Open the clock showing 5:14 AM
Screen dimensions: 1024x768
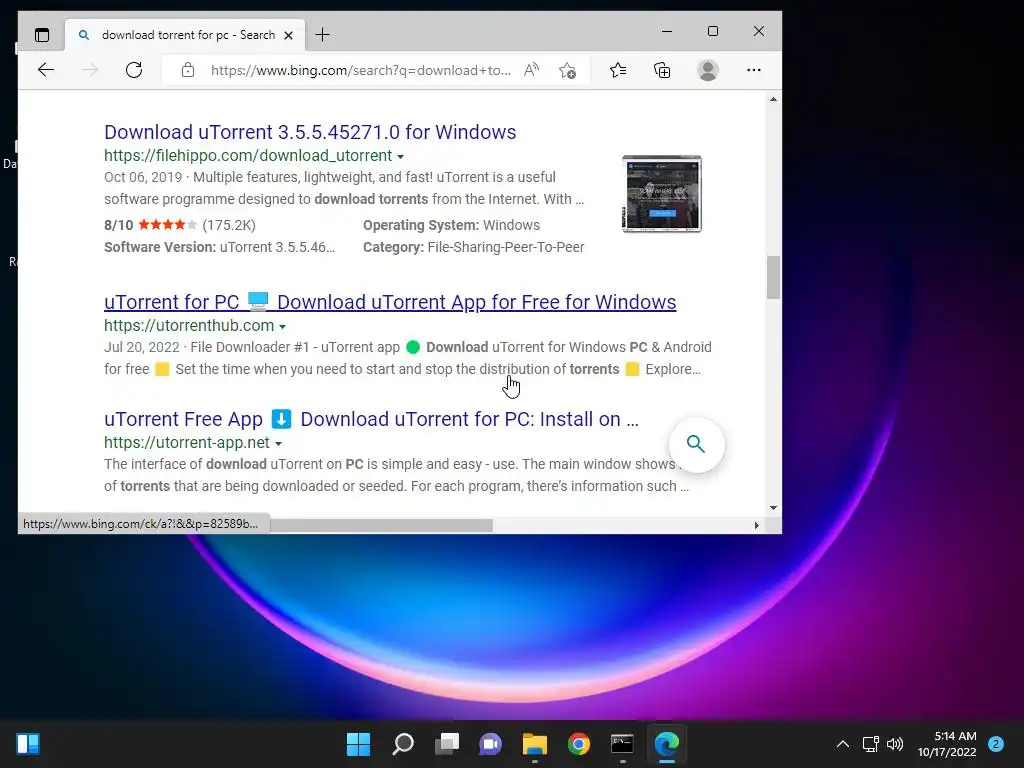(947, 744)
